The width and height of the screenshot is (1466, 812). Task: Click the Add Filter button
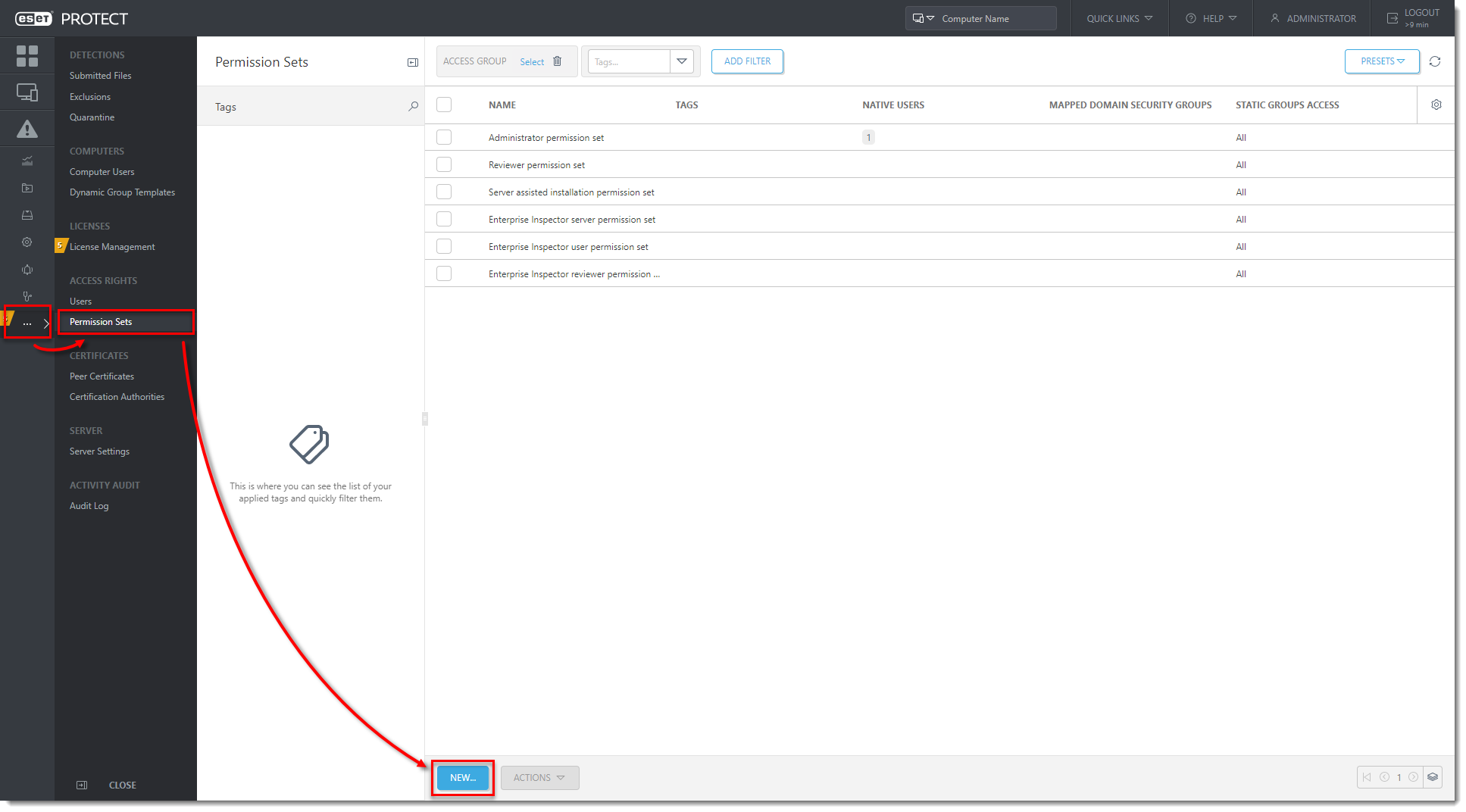click(746, 61)
